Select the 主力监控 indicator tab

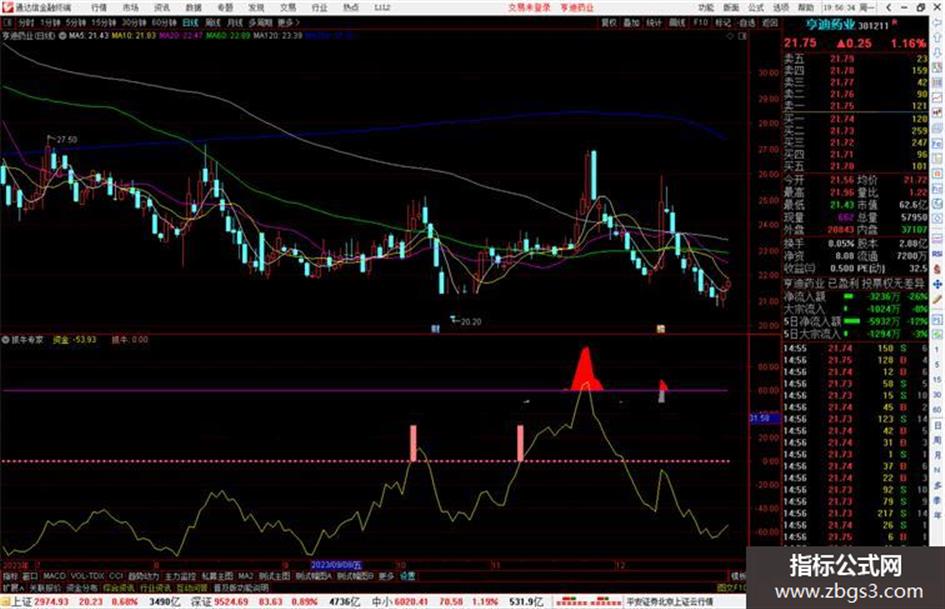click(180, 576)
